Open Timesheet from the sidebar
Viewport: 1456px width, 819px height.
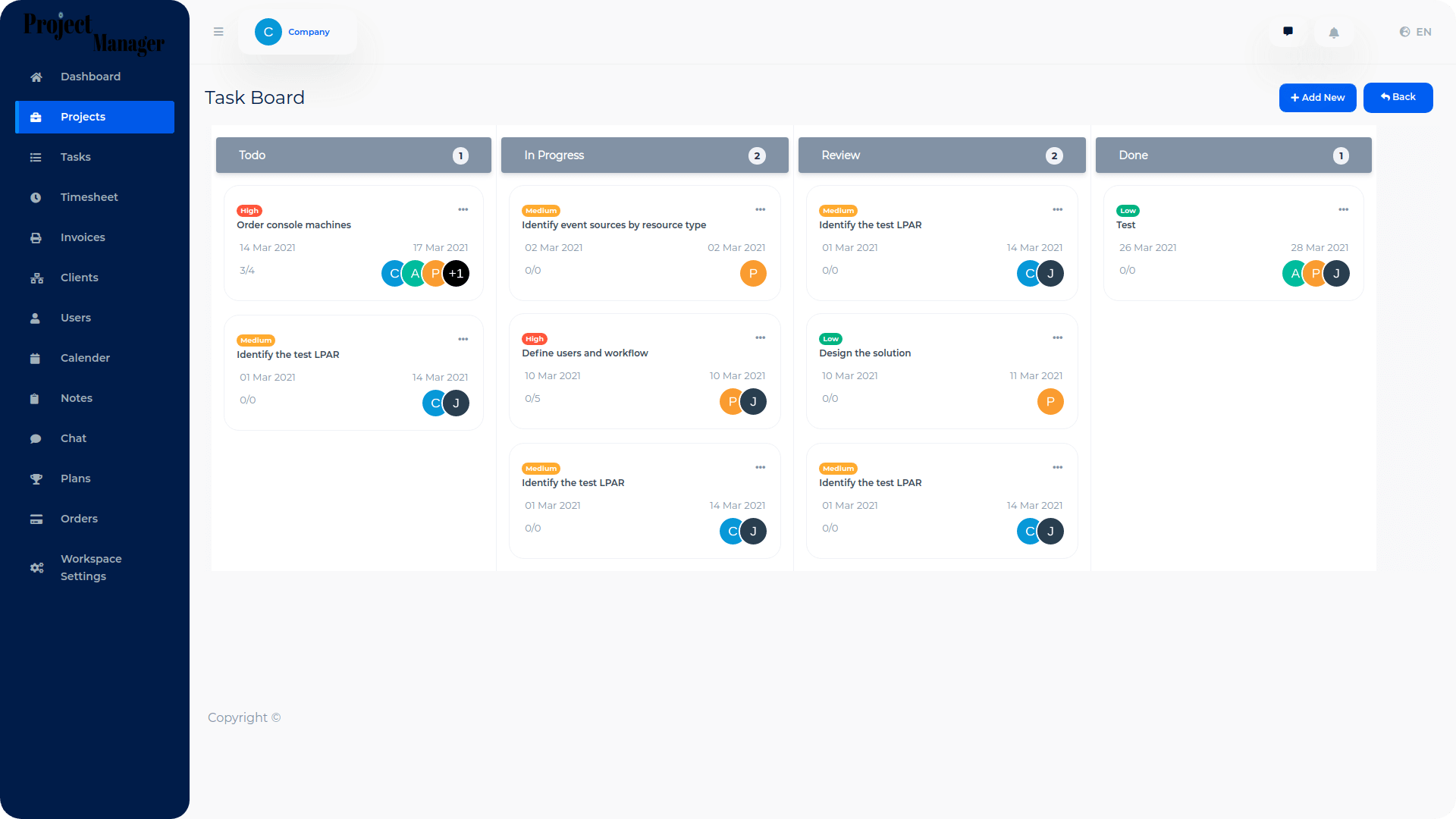(89, 197)
